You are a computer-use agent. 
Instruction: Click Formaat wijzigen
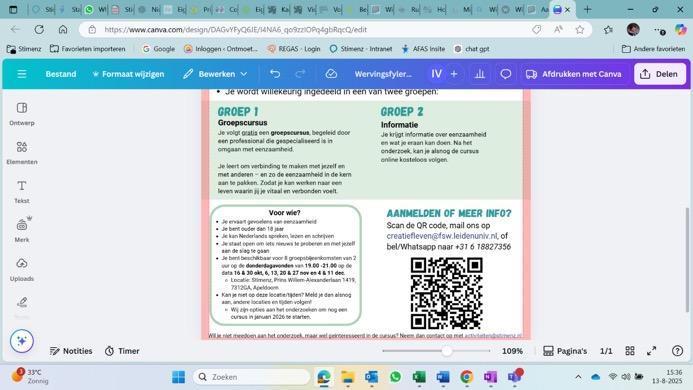point(128,74)
